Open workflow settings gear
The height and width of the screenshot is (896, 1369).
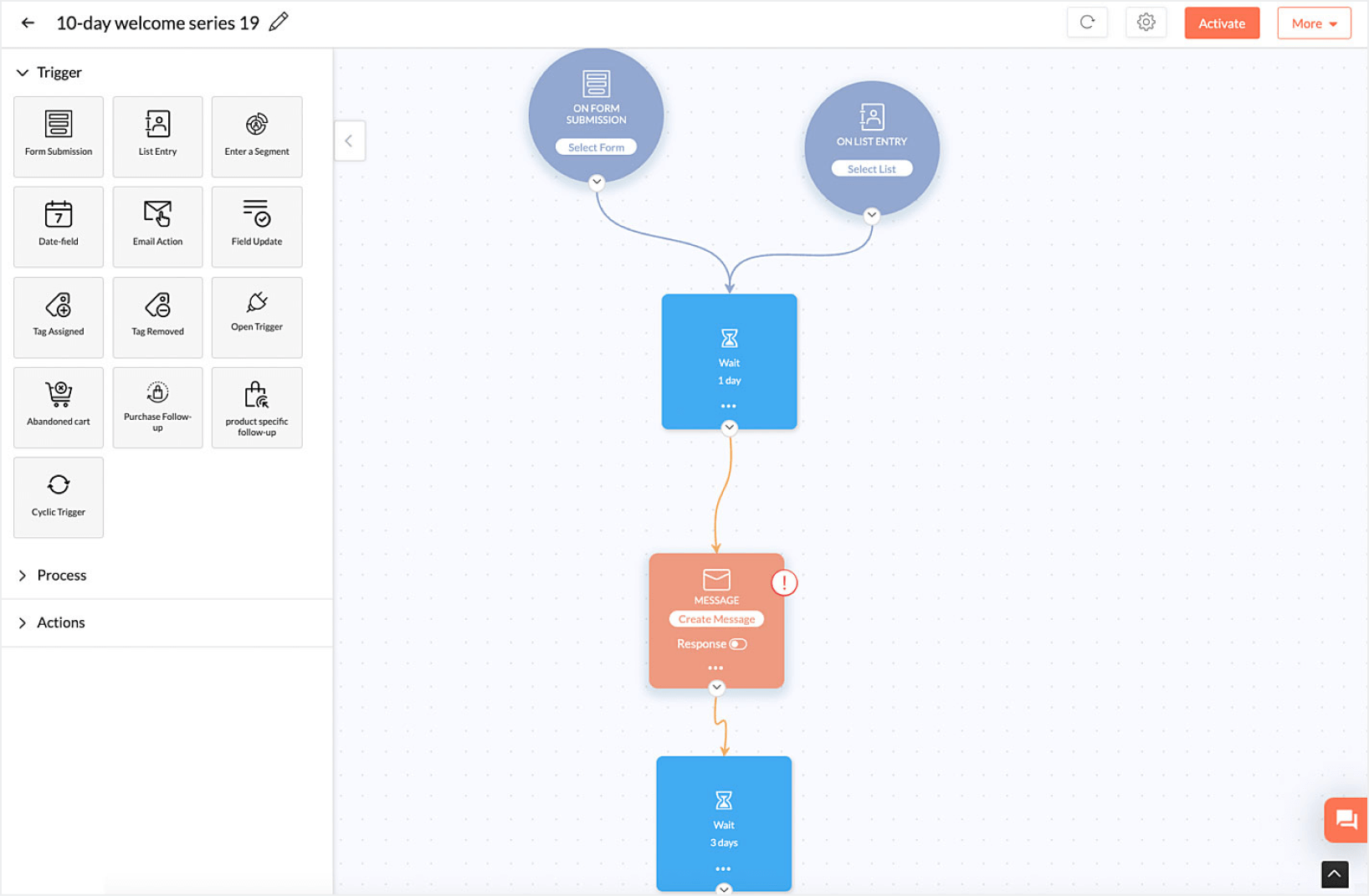pos(1146,23)
